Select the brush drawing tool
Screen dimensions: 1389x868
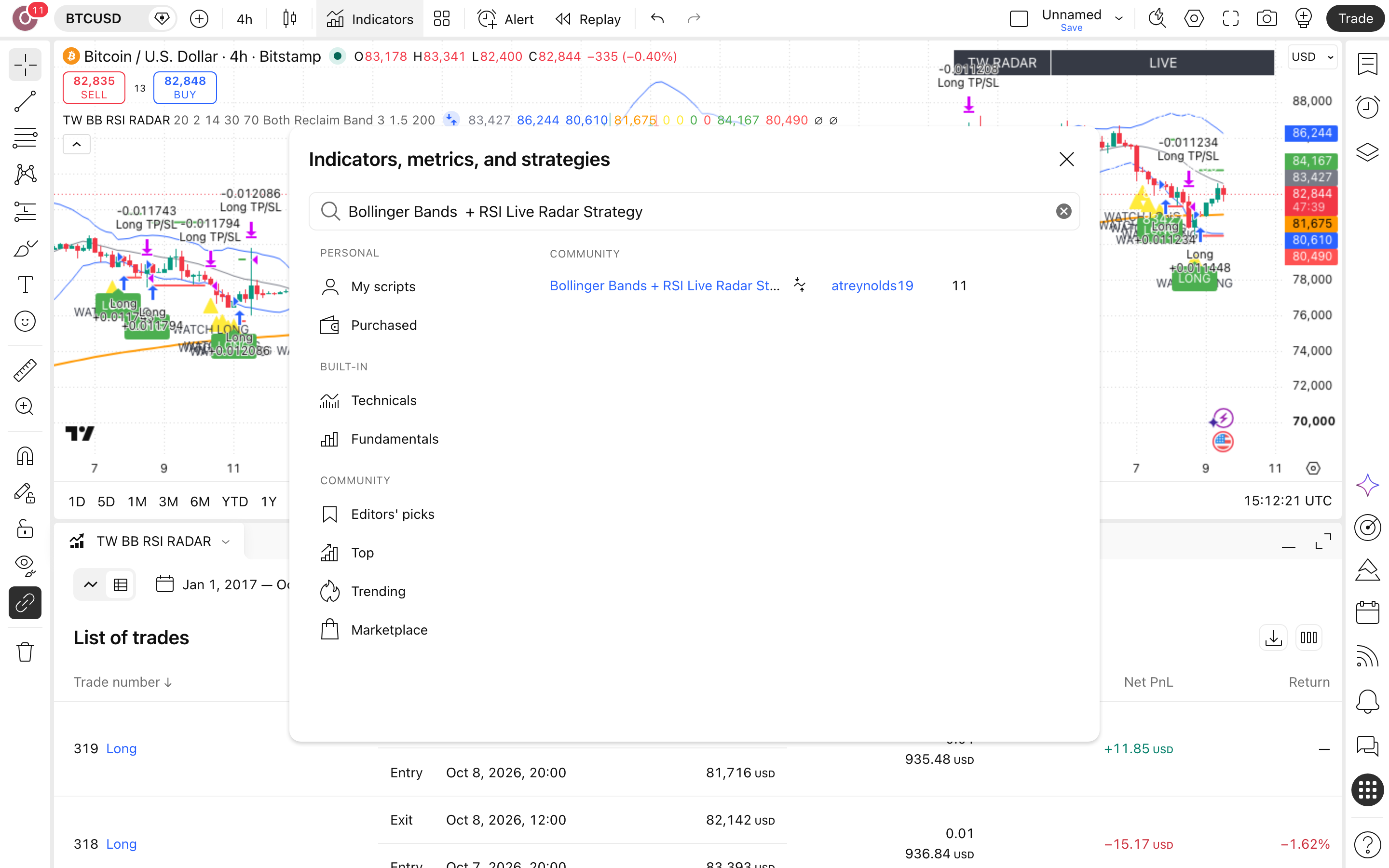point(25,248)
